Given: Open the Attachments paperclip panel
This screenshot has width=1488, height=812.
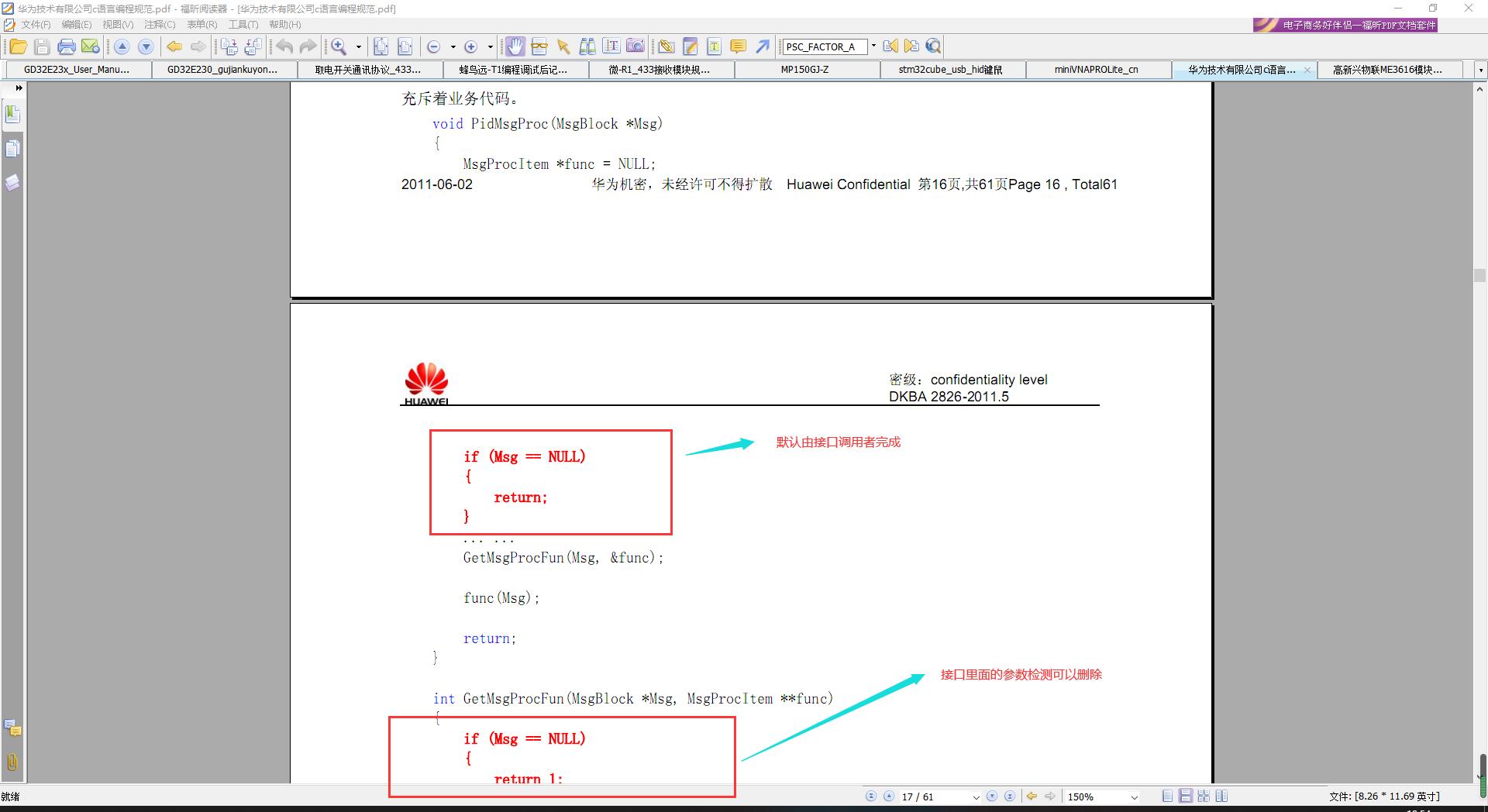Looking at the screenshot, I should pyautogui.click(x=12, y=762).
